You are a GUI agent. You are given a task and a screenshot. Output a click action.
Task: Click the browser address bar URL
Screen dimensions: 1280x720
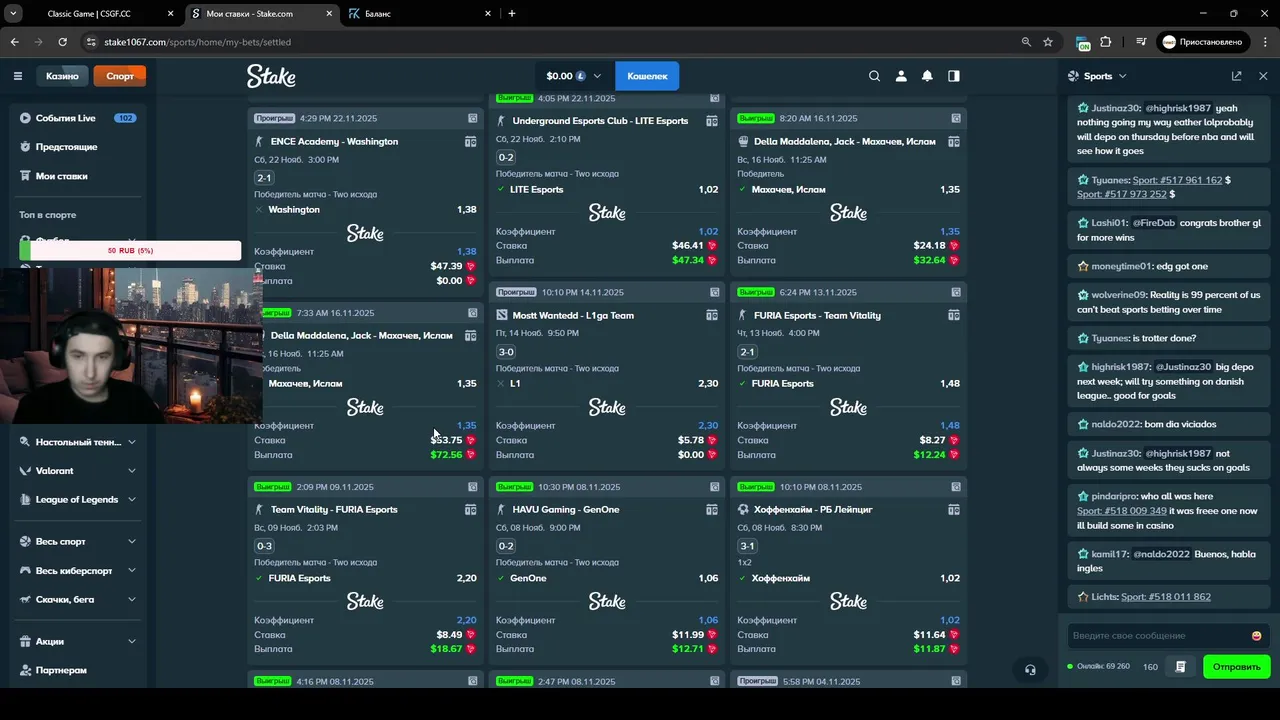pos(197,42)
